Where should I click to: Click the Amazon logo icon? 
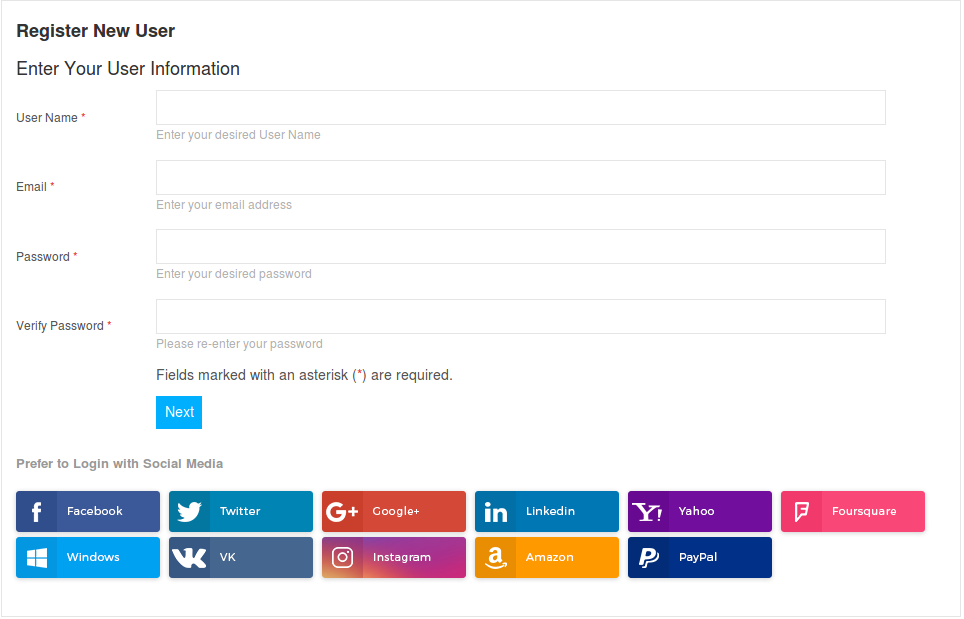point(495,558)
